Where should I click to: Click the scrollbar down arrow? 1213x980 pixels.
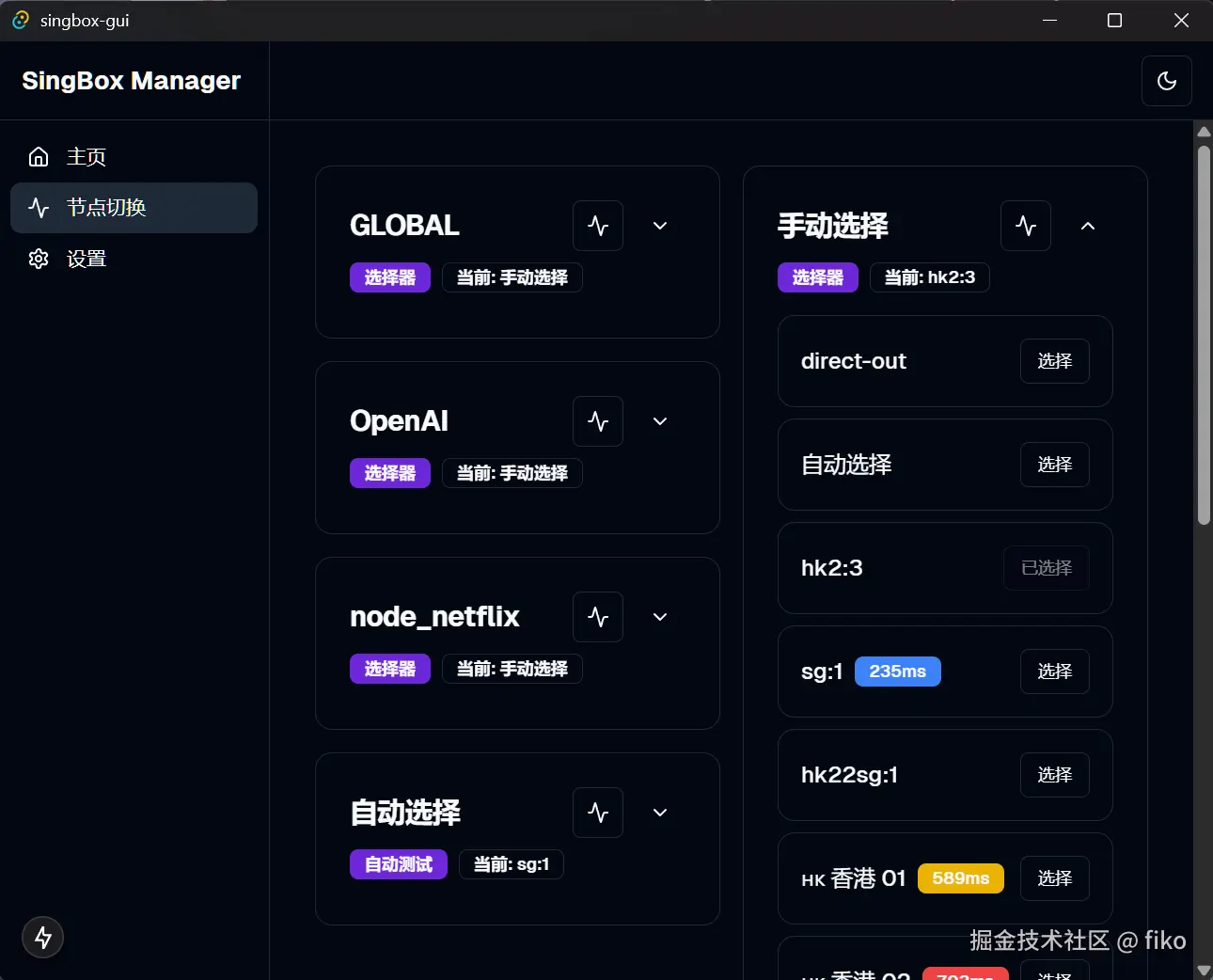click(1204, 970)
